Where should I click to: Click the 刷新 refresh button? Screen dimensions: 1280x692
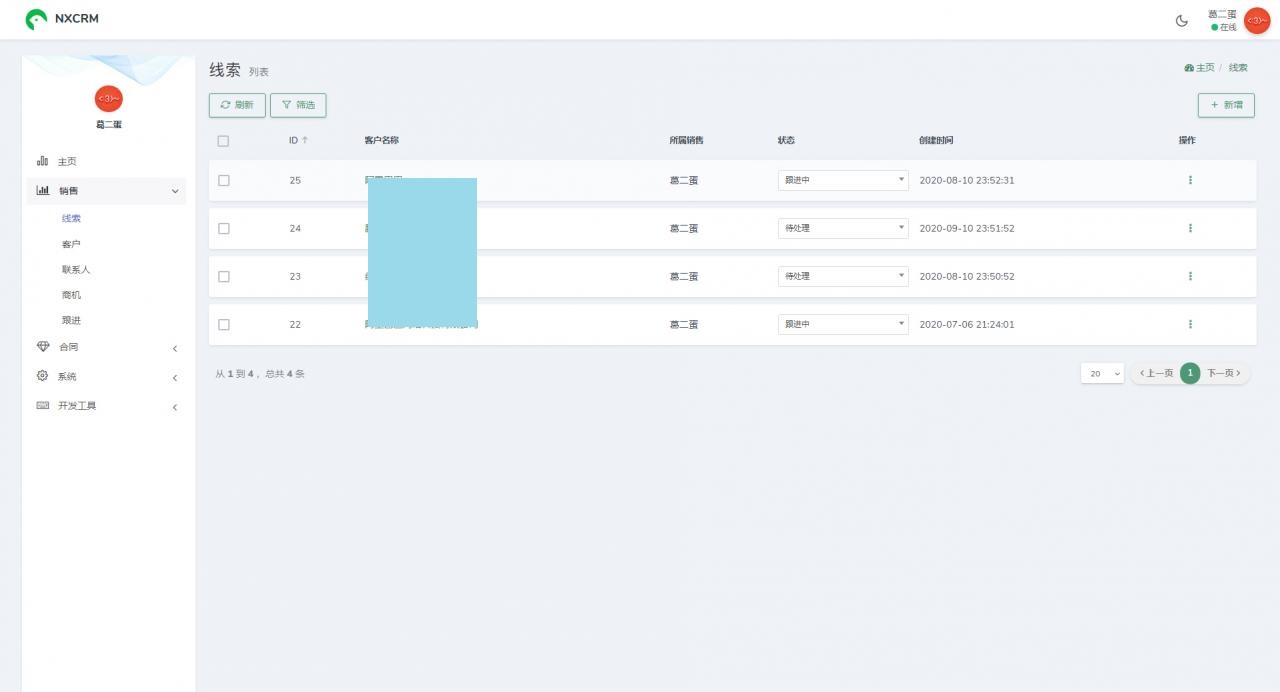coord(237,104)
